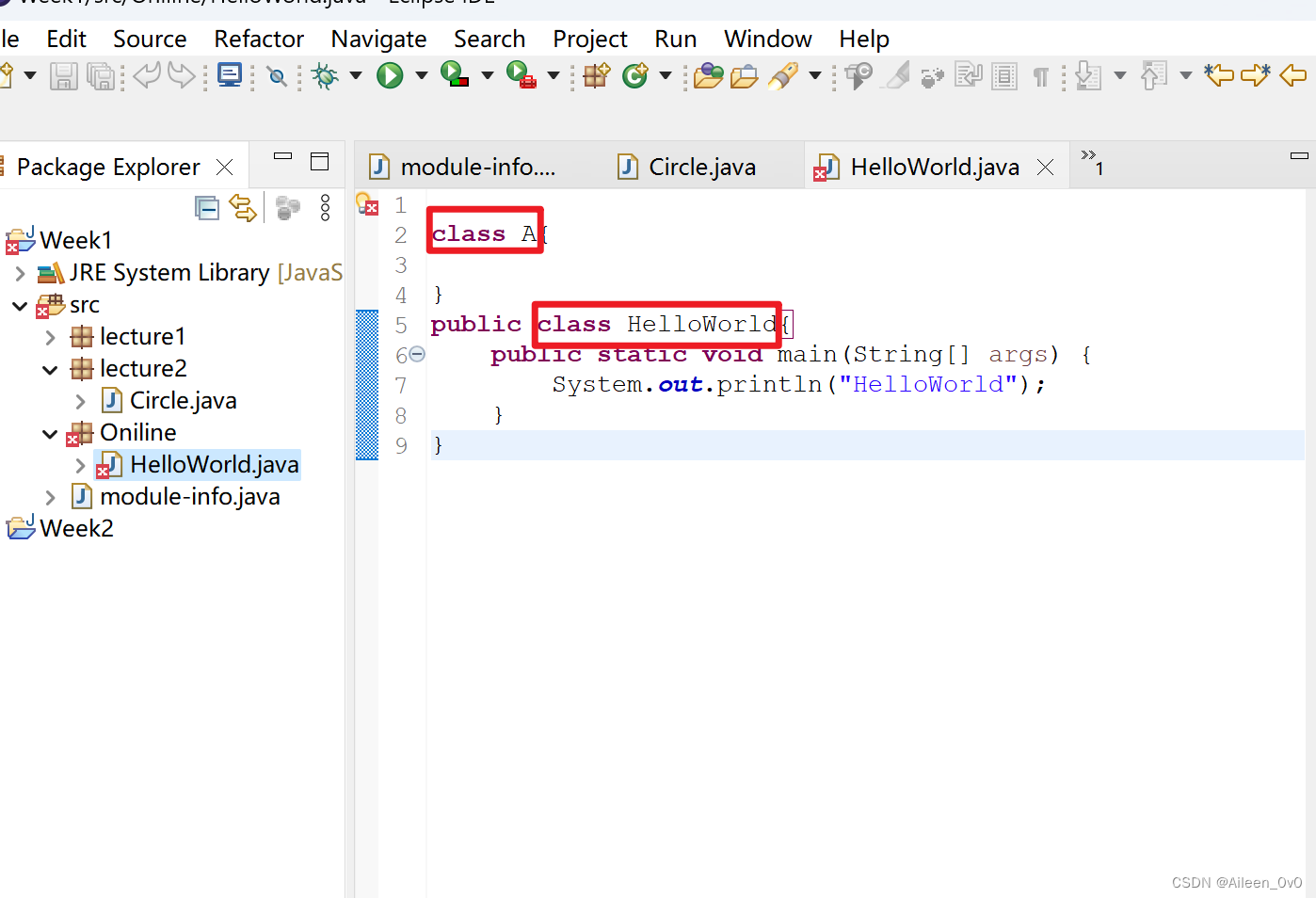The height and width of the screenshot is (898, 1316).
Task: Click the Last Edit Location icon
Action: click(x=1219, y=74)
